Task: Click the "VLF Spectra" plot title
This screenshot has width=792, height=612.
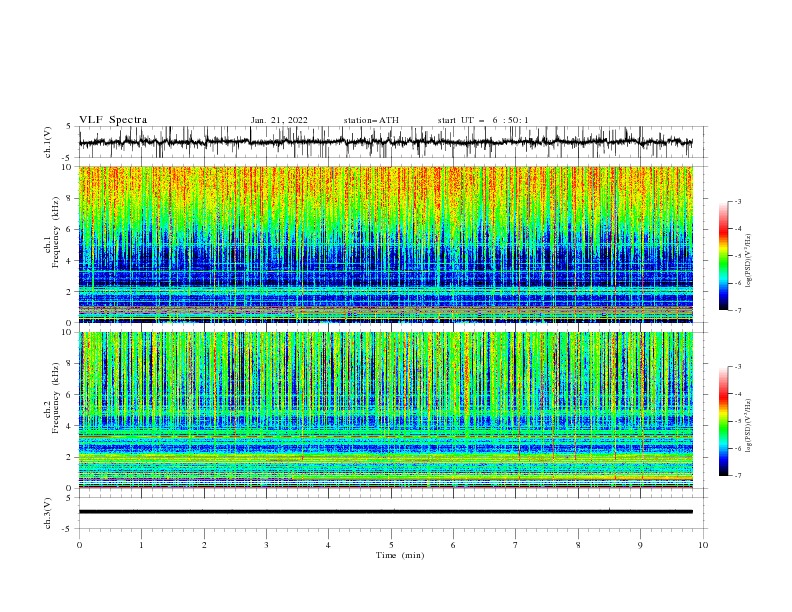Action: 113,120
